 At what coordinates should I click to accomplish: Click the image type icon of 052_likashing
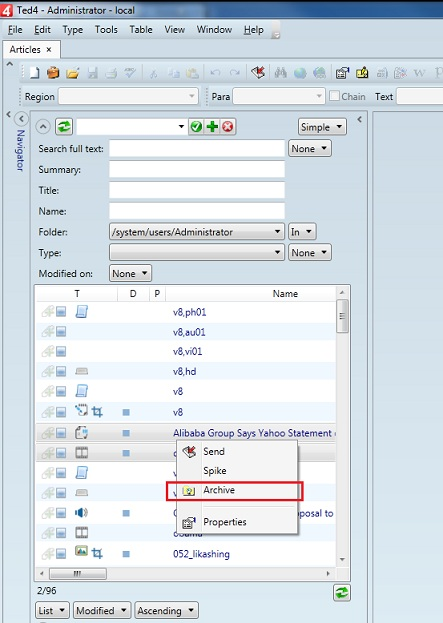81,551
